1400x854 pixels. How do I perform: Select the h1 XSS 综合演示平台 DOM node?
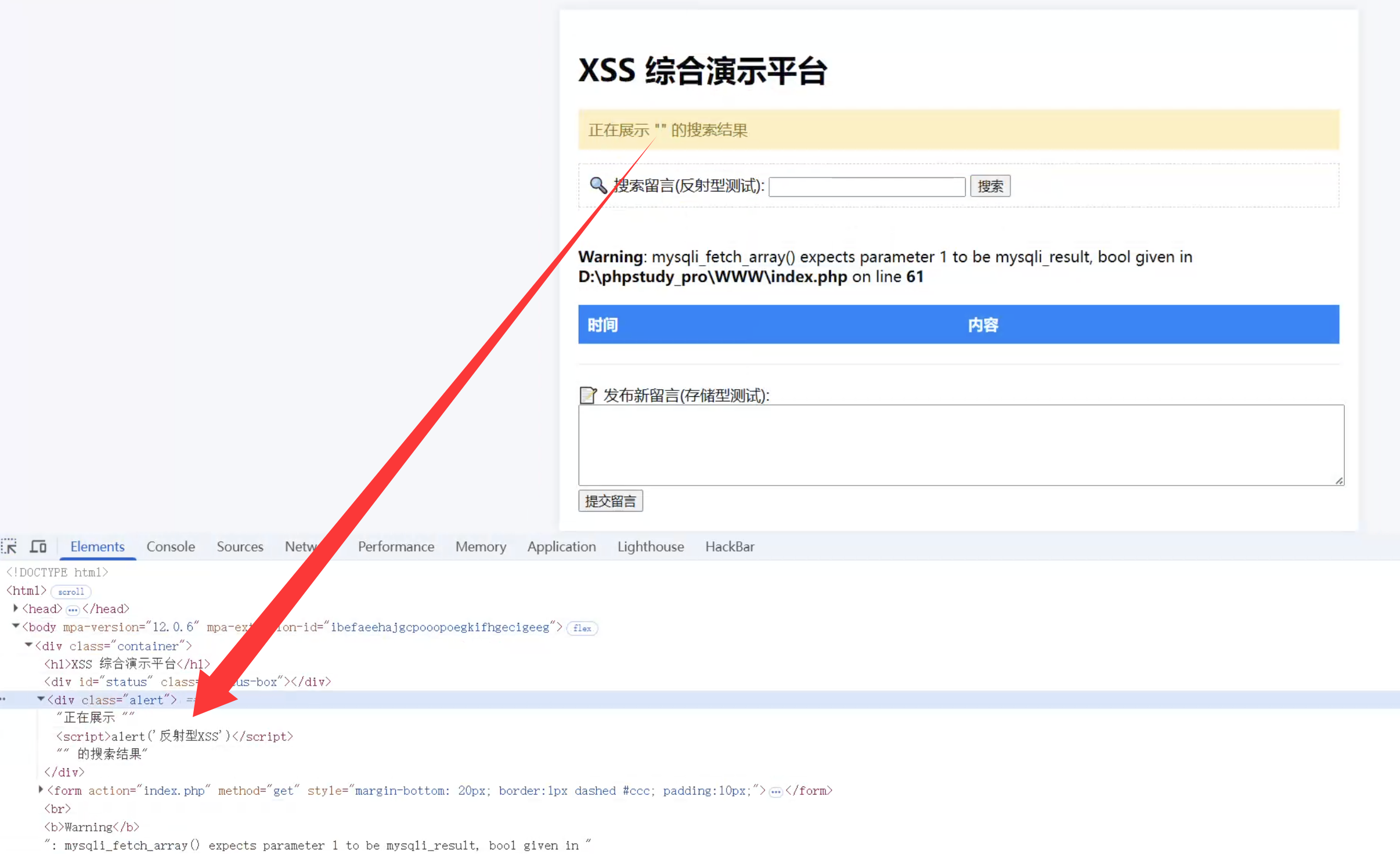(127, 664)
